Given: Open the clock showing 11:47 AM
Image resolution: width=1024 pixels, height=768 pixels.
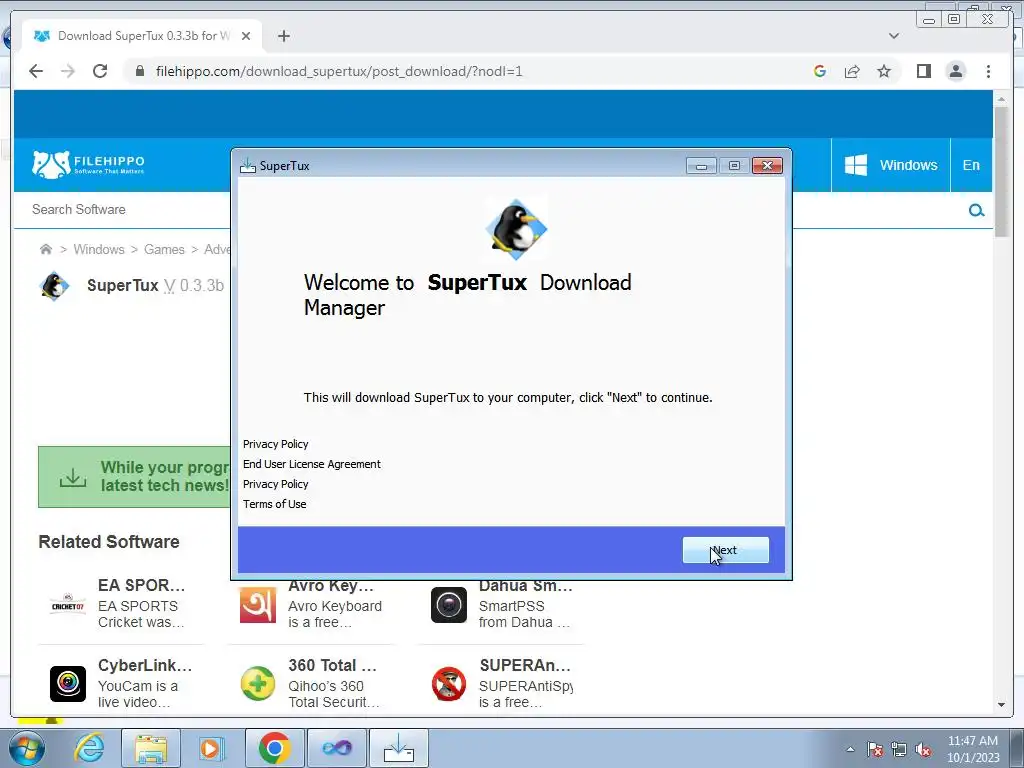Looking at the screenshot, I should [x=973, y=749].
